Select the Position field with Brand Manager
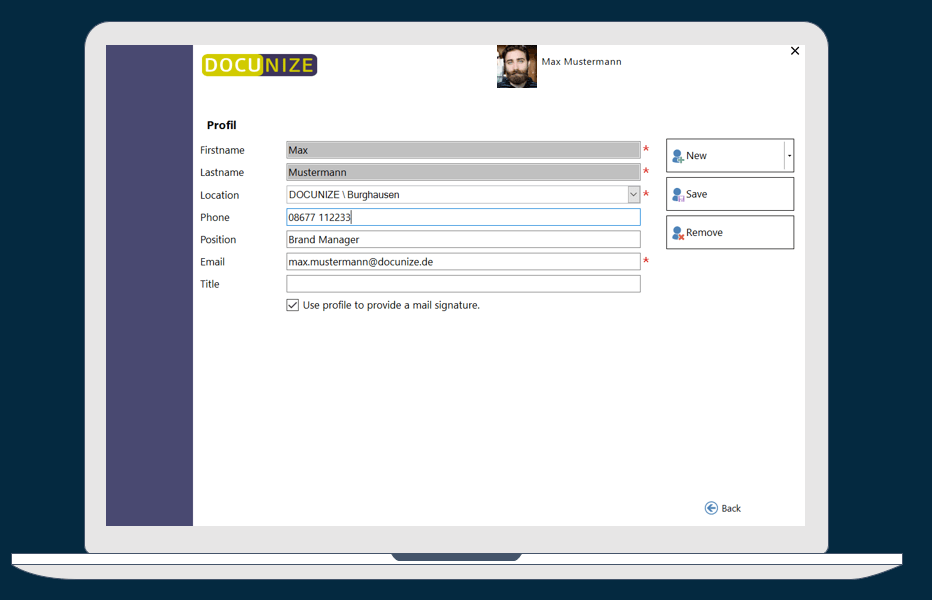Screen dimensions: 932x600 462,240
